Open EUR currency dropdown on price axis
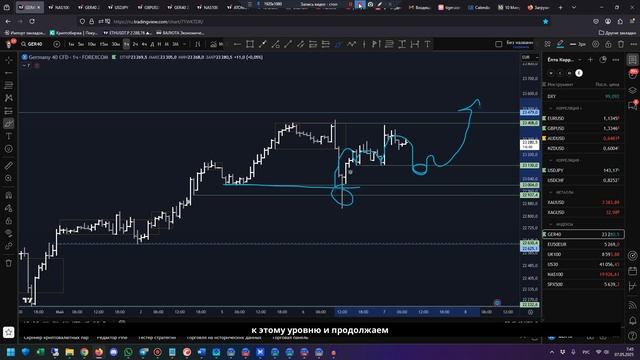Image resolution: width=640 pixels, height=360 pixels. pyautogui.click(x=530, y=58)
